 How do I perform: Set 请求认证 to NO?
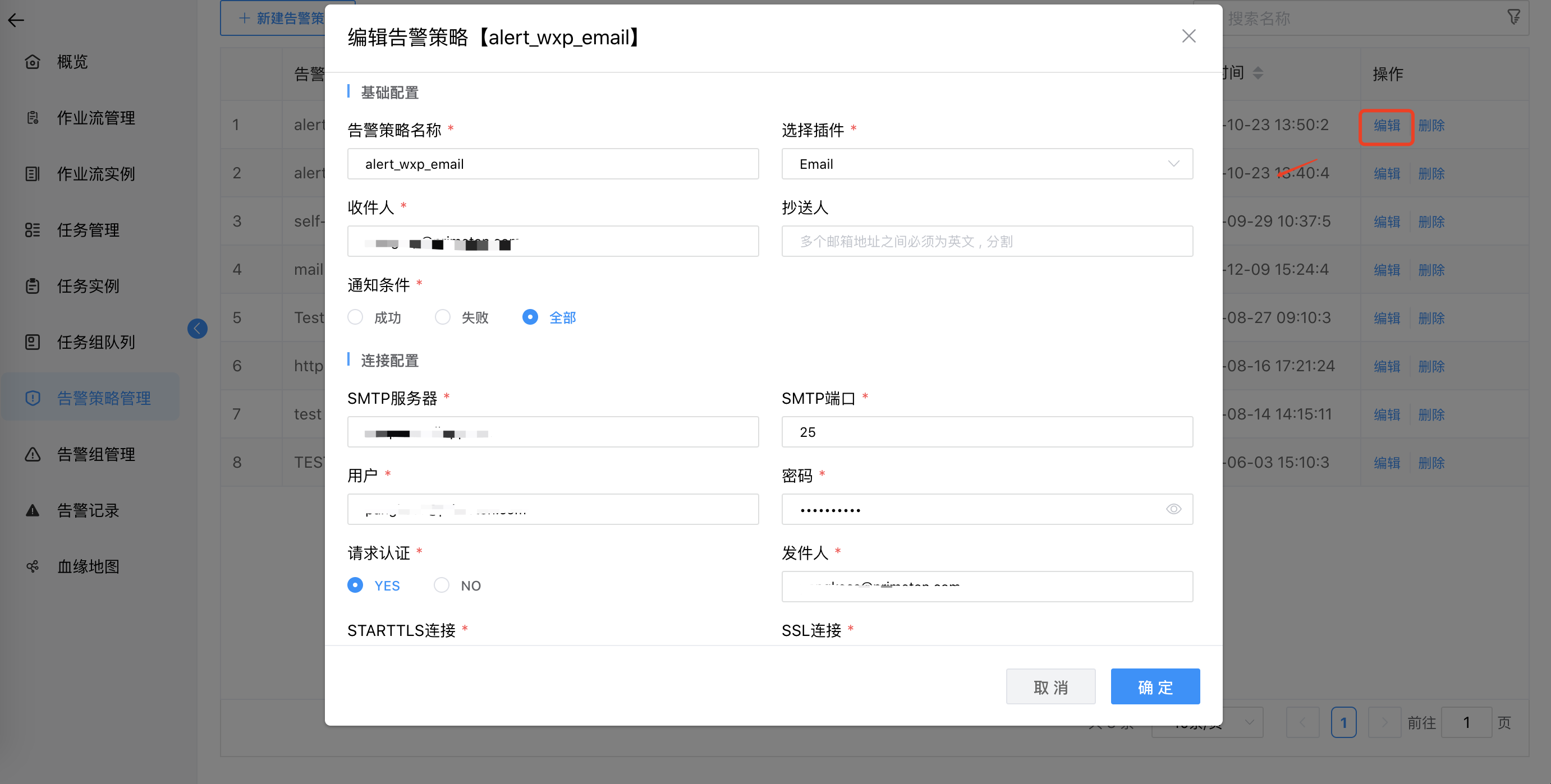point(442,585)
